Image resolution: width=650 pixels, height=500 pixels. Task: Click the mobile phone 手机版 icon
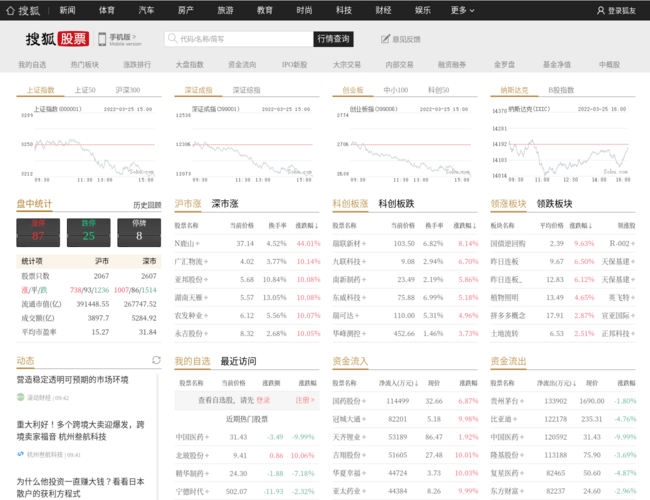click(102, 39)
